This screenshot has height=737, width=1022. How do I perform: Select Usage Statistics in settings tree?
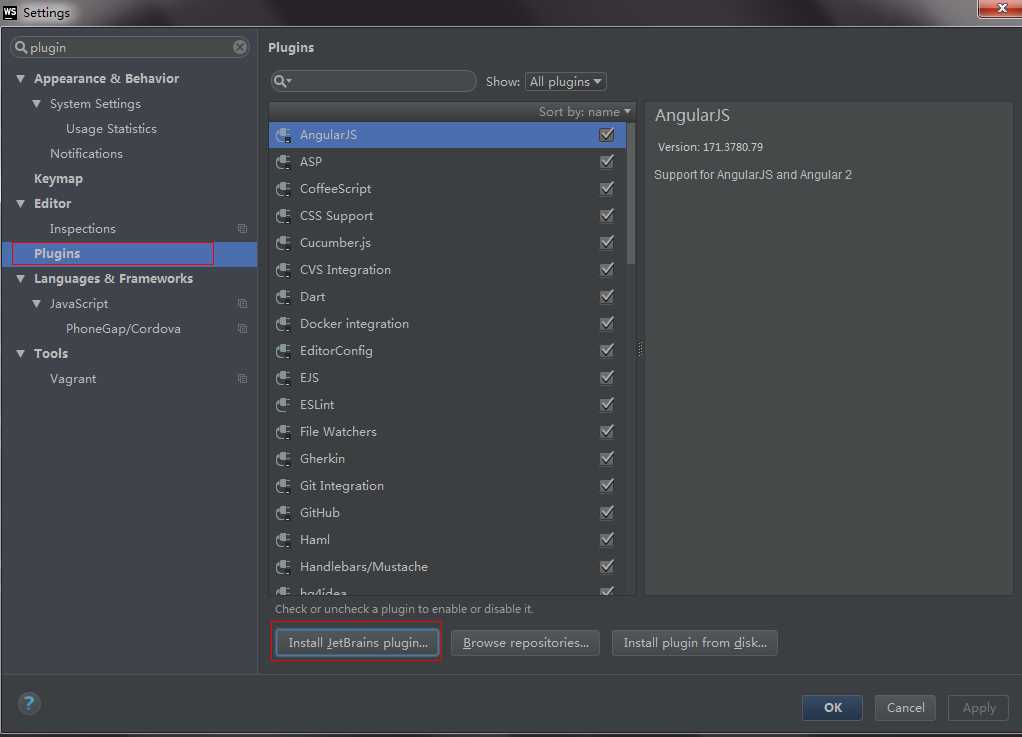point(111,129)
